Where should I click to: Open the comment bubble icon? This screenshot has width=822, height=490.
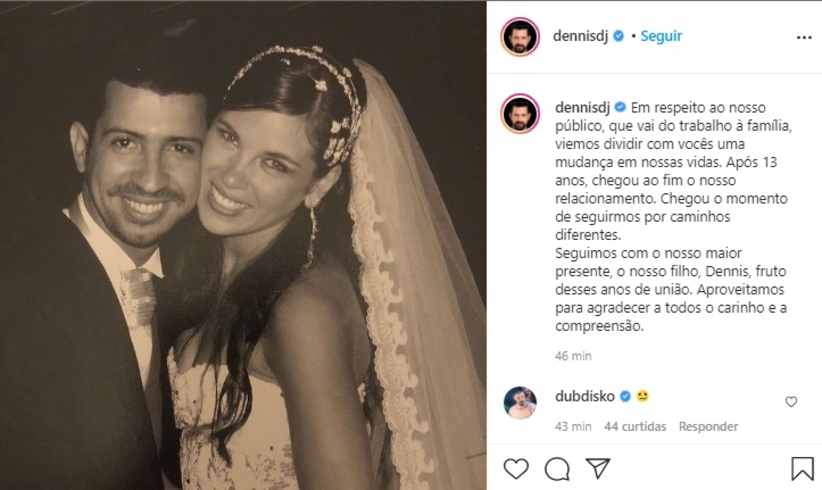pos(557,469)
